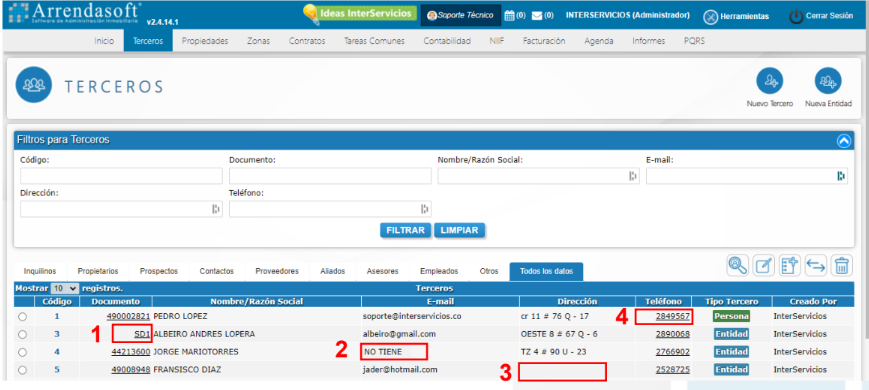Click lookup icon in E-mail field

[x=841, y=176]
